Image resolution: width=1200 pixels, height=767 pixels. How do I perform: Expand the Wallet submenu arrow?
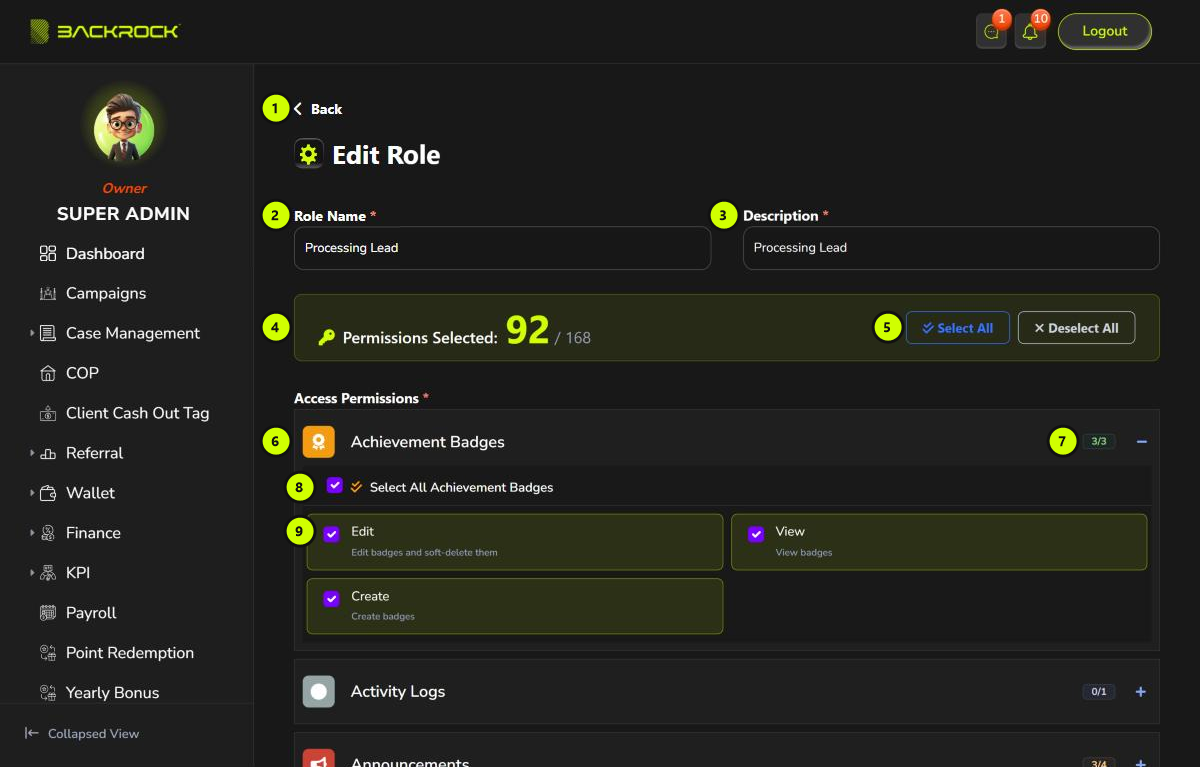[32, 493]
